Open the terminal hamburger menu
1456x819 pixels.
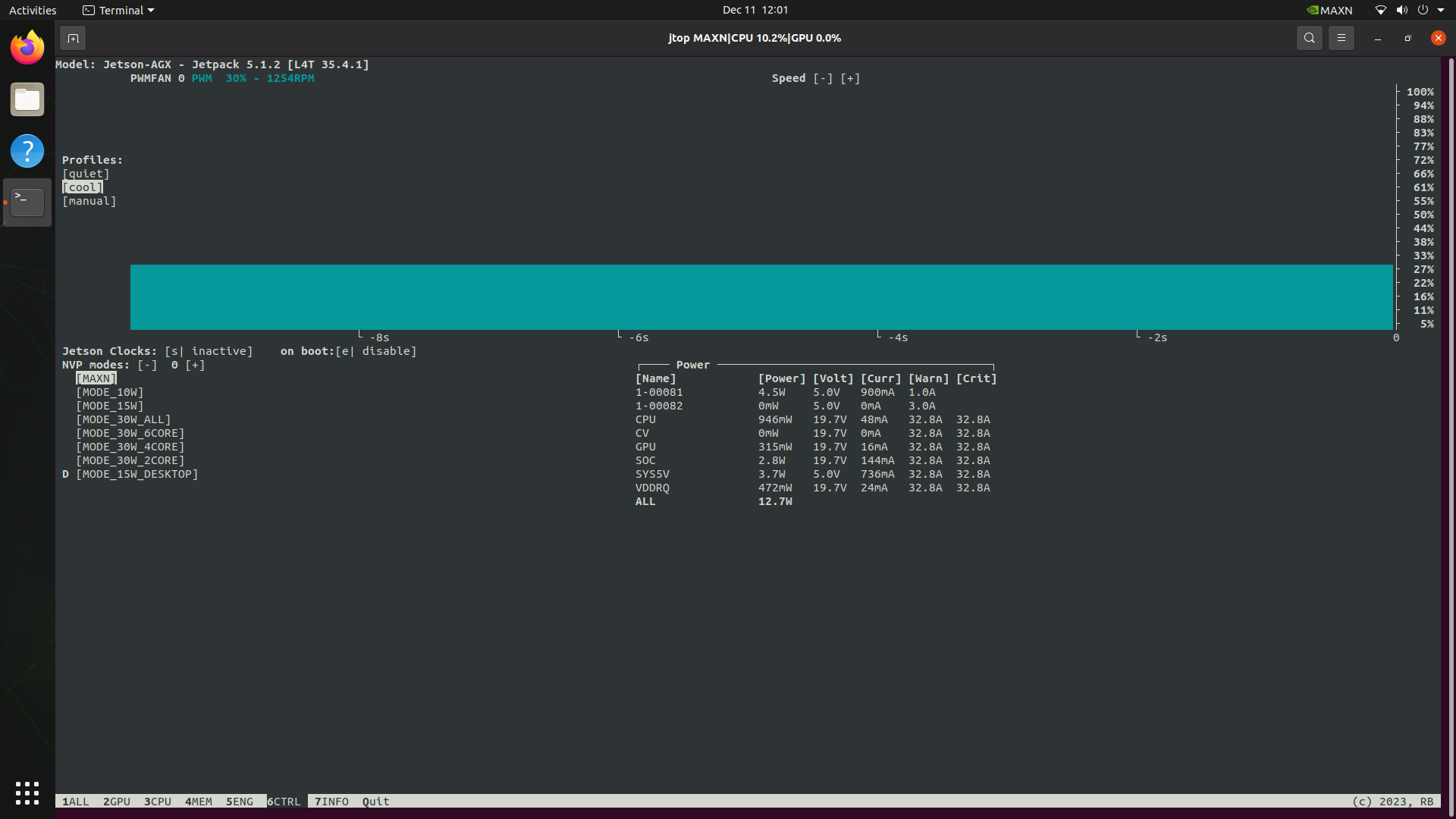click(1341, 38)
